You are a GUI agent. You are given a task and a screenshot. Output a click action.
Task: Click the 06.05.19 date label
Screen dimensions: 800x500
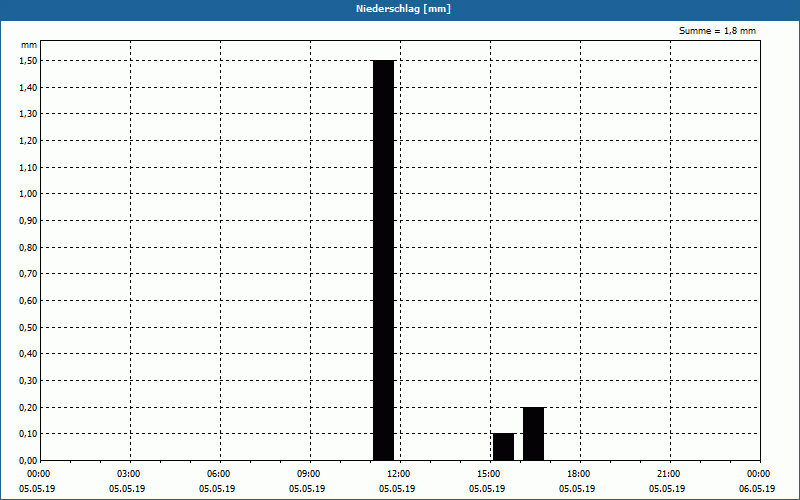click(757, 489)
